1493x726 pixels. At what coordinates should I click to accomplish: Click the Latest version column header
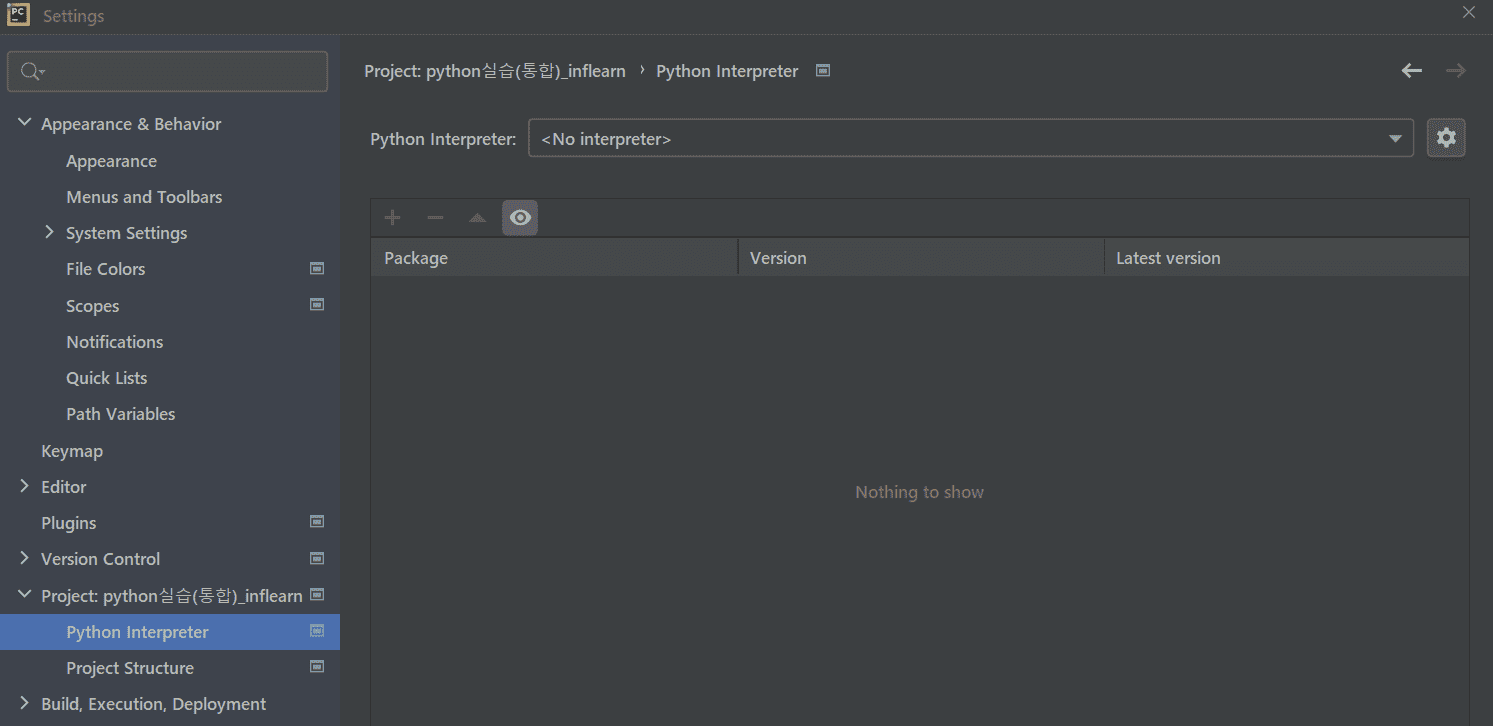pyautogui.click(x=1168, y=258)
